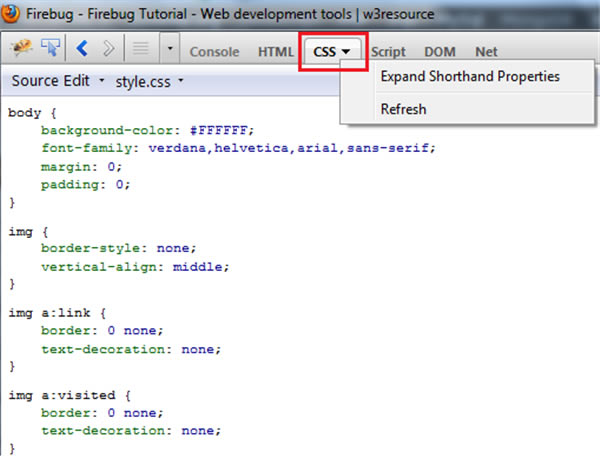Image resolution: width=600 pixels, height=458 pixels.
Task: Open the style.css file selector
Action: (x=150, y=81)
